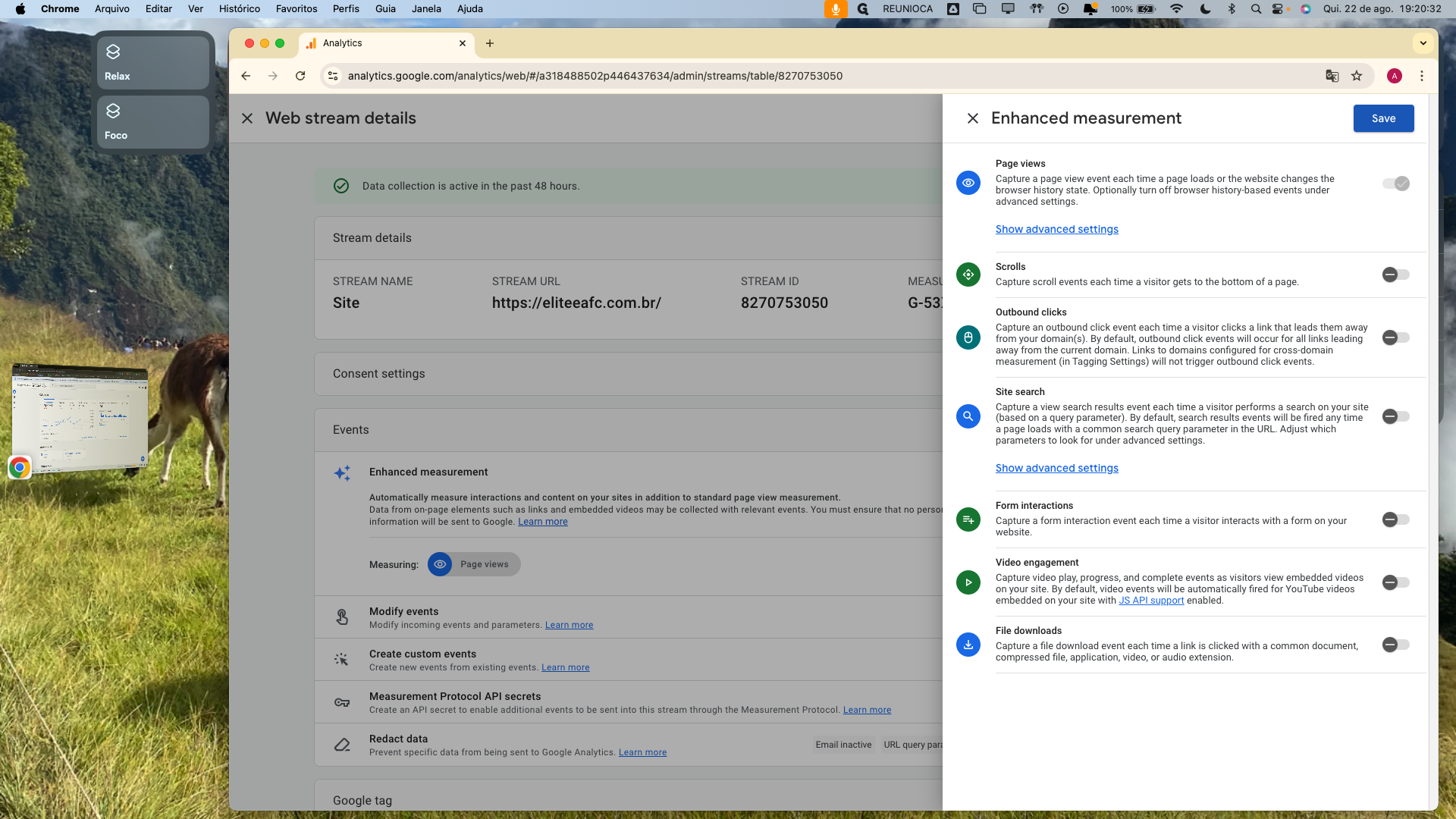Viewport: 1456px width, 819px height.
Task: Click the Apple menu logo
Action: [20, 9]
